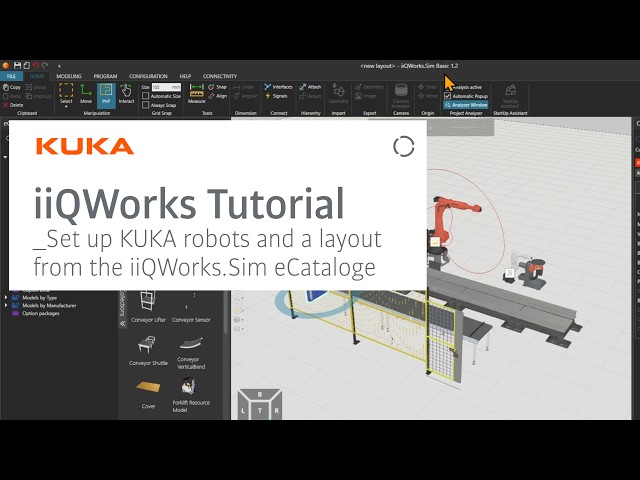This screenshot has height=480, width=640.
Task: Click Export Image
Action: pos(366,96)
